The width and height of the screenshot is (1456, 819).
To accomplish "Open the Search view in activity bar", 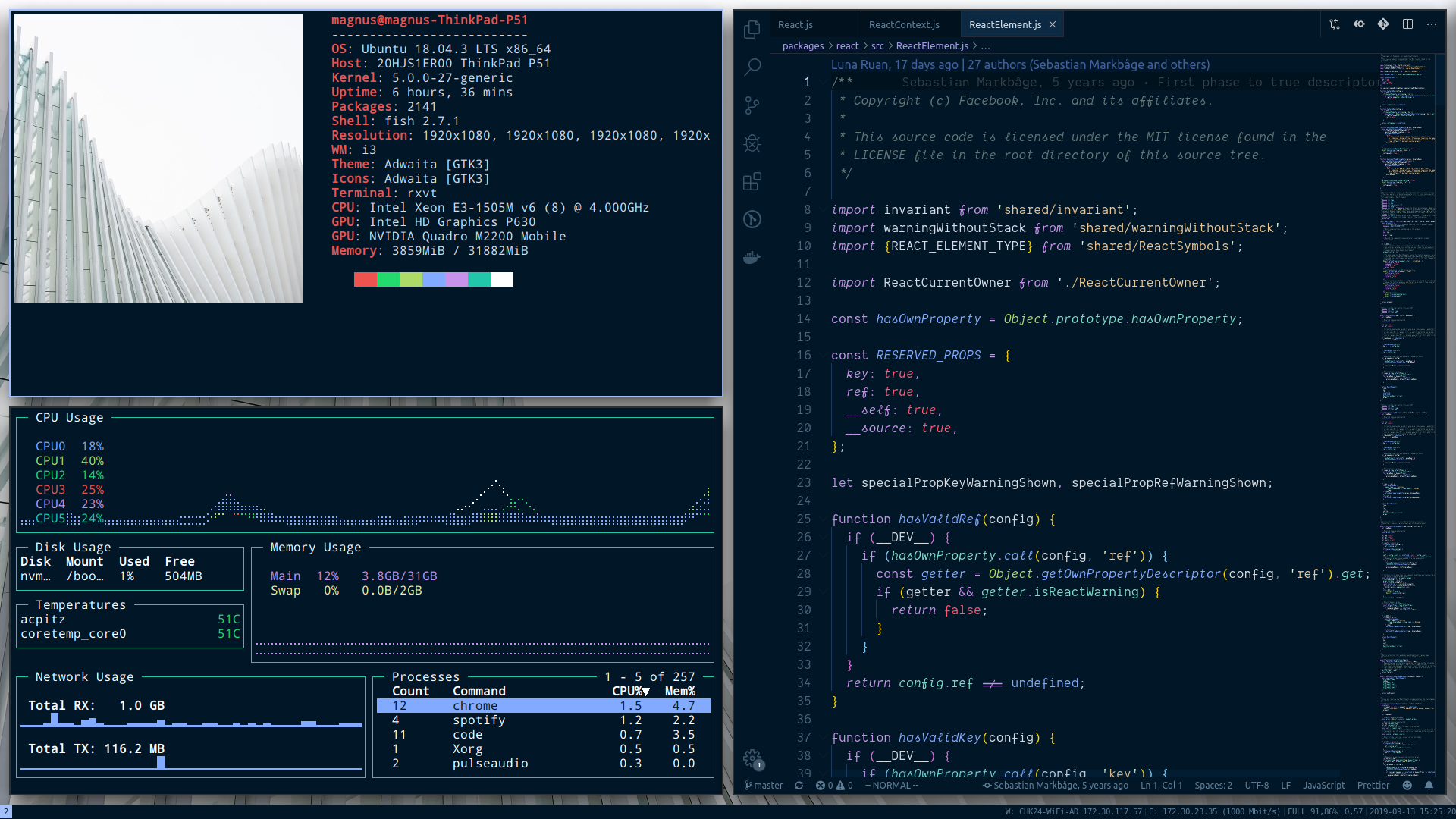I will coord(752,67).
